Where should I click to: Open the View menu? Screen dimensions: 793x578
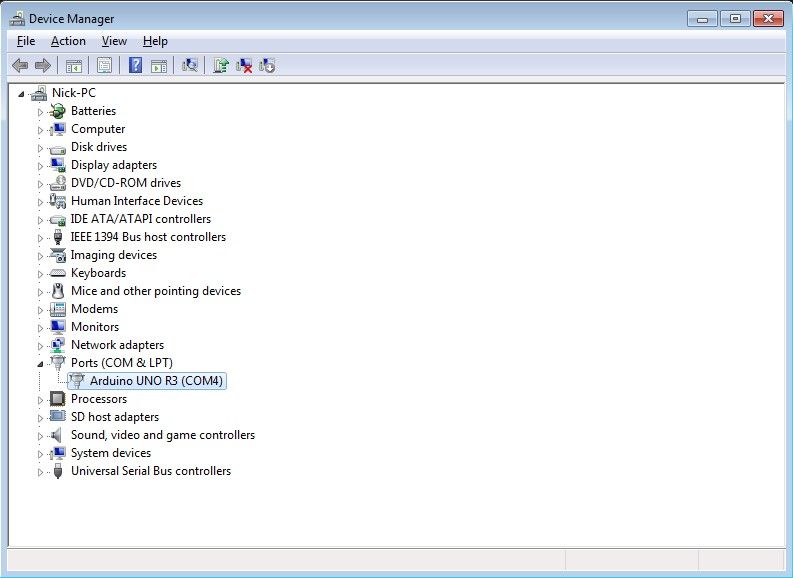point(114,41)
